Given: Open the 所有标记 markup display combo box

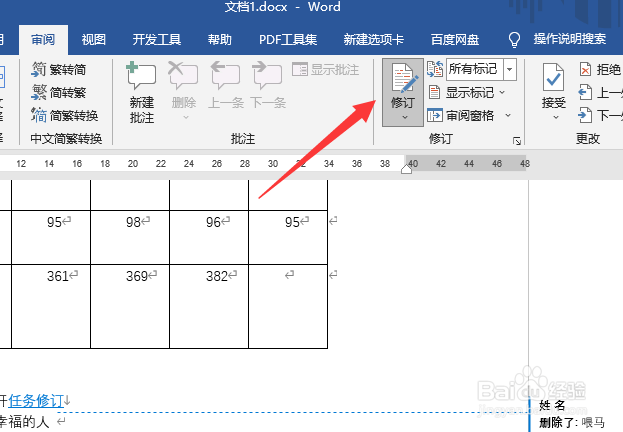Looking at the screenshot, I should click(x=481, y=70).
